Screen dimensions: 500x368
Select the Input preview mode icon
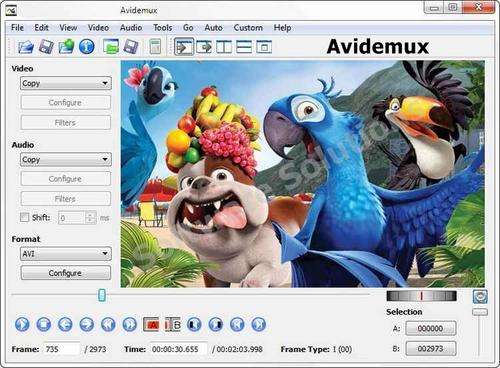pos(184,47)
